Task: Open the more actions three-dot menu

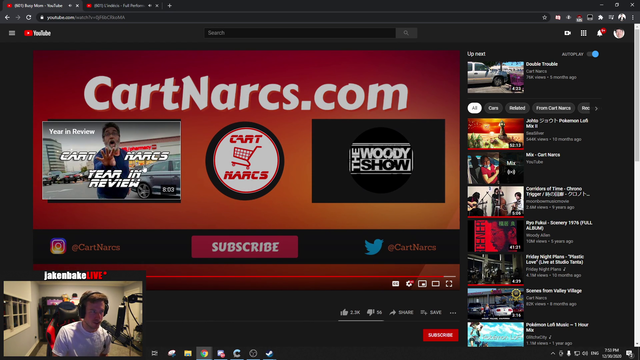Action: pos(453,313)
